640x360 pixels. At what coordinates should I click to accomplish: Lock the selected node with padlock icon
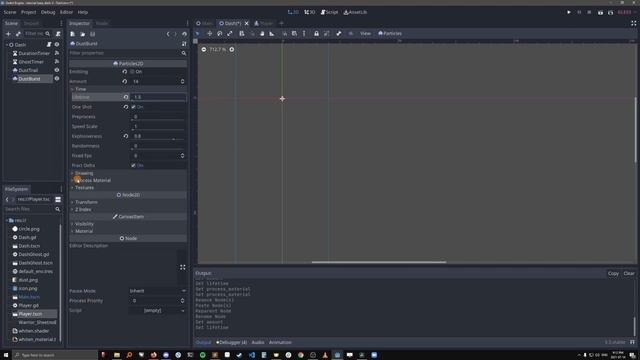[316, 33]
